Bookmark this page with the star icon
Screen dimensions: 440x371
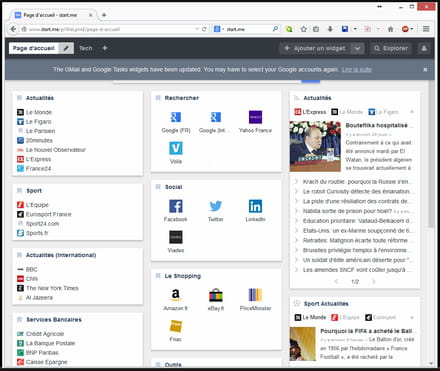(303, 29)
